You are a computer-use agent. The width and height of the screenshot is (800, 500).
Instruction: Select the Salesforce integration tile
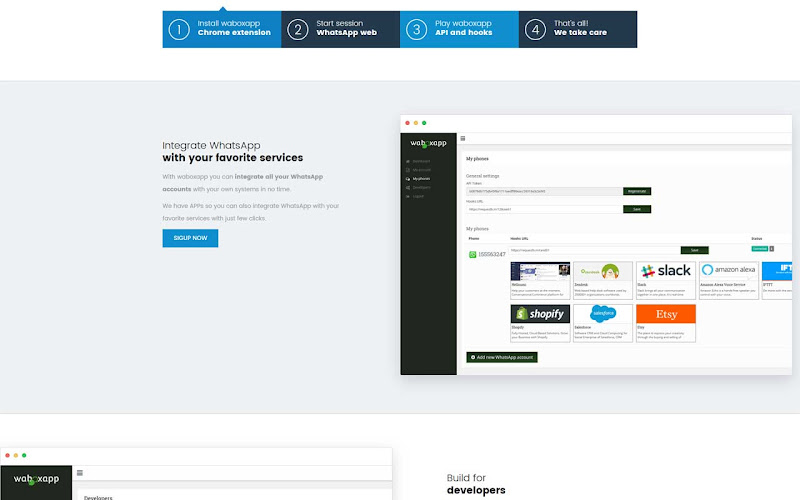point(603,323)
